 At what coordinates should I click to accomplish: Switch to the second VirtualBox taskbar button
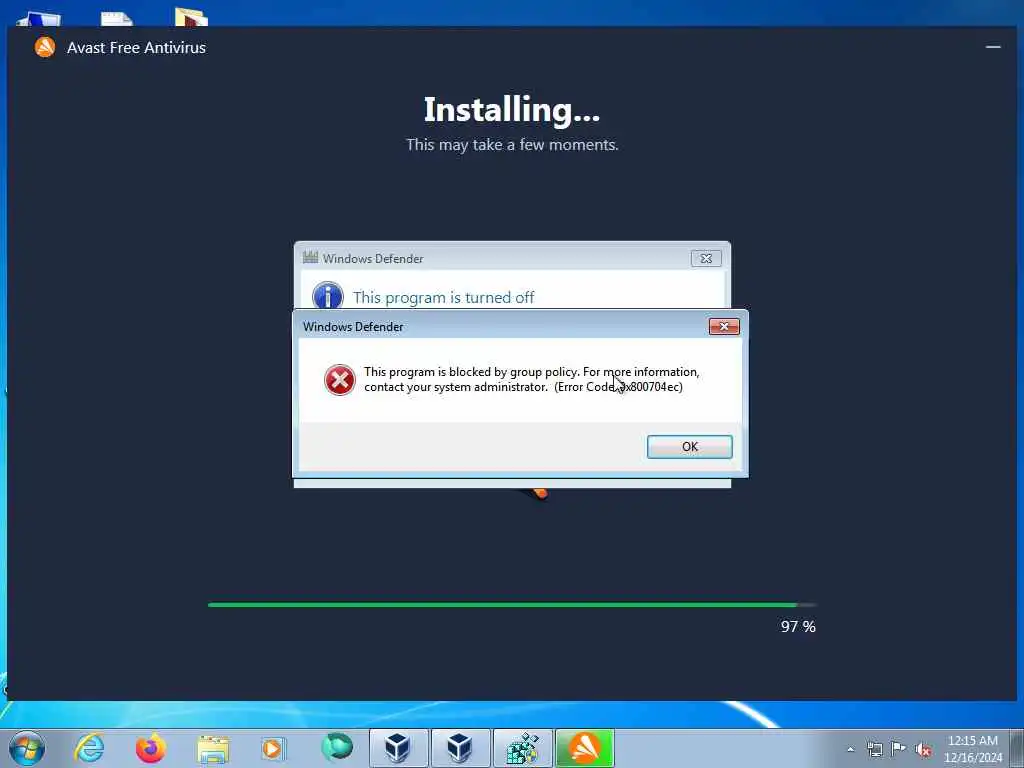click(460, 748)
